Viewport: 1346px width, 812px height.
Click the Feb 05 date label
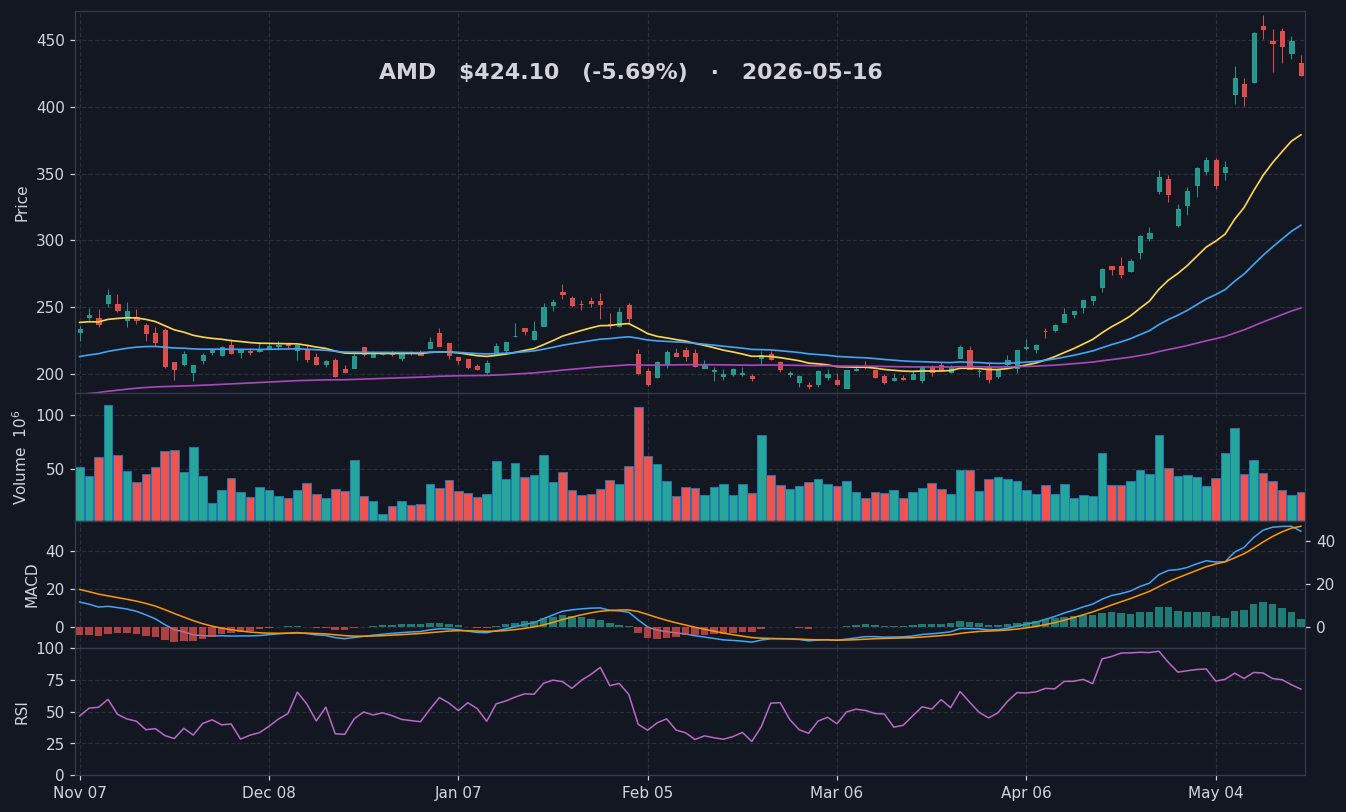648,793
